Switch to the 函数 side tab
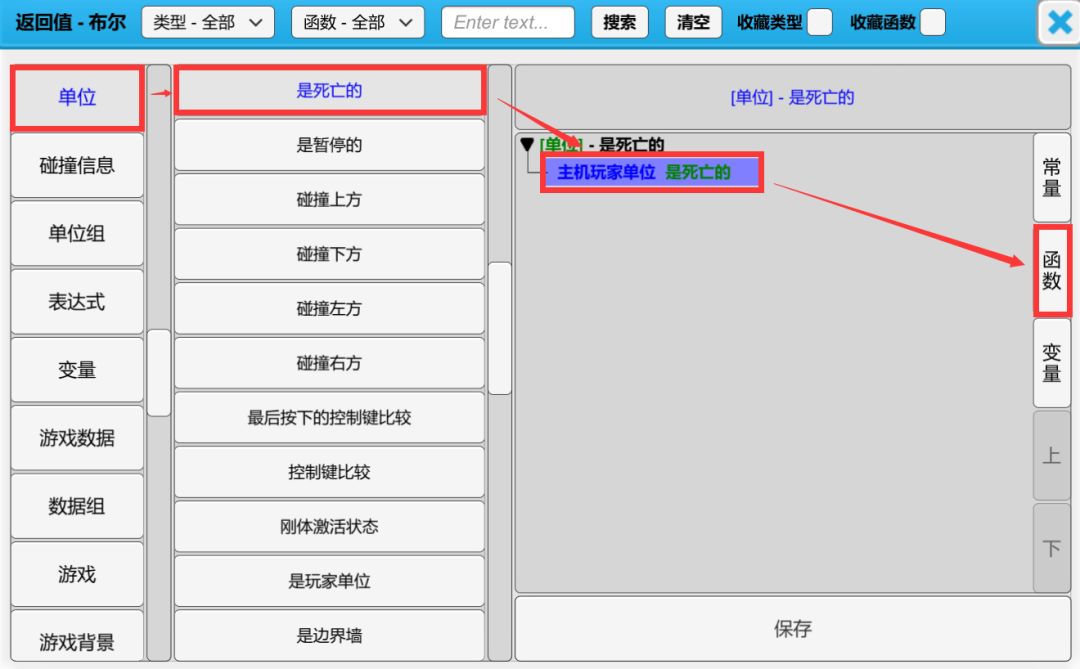Image resolution: width=1080 pixels, height=669 pixels. point(1051,271)
